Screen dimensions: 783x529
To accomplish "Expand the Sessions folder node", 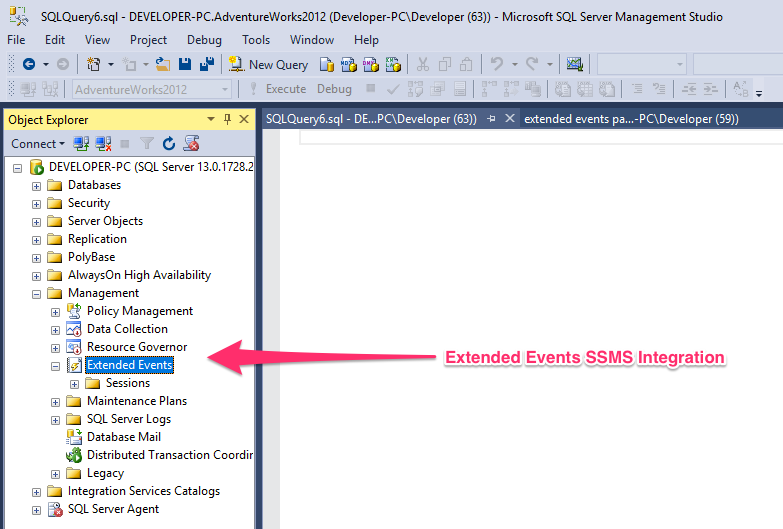I will (x=74, y=384).
